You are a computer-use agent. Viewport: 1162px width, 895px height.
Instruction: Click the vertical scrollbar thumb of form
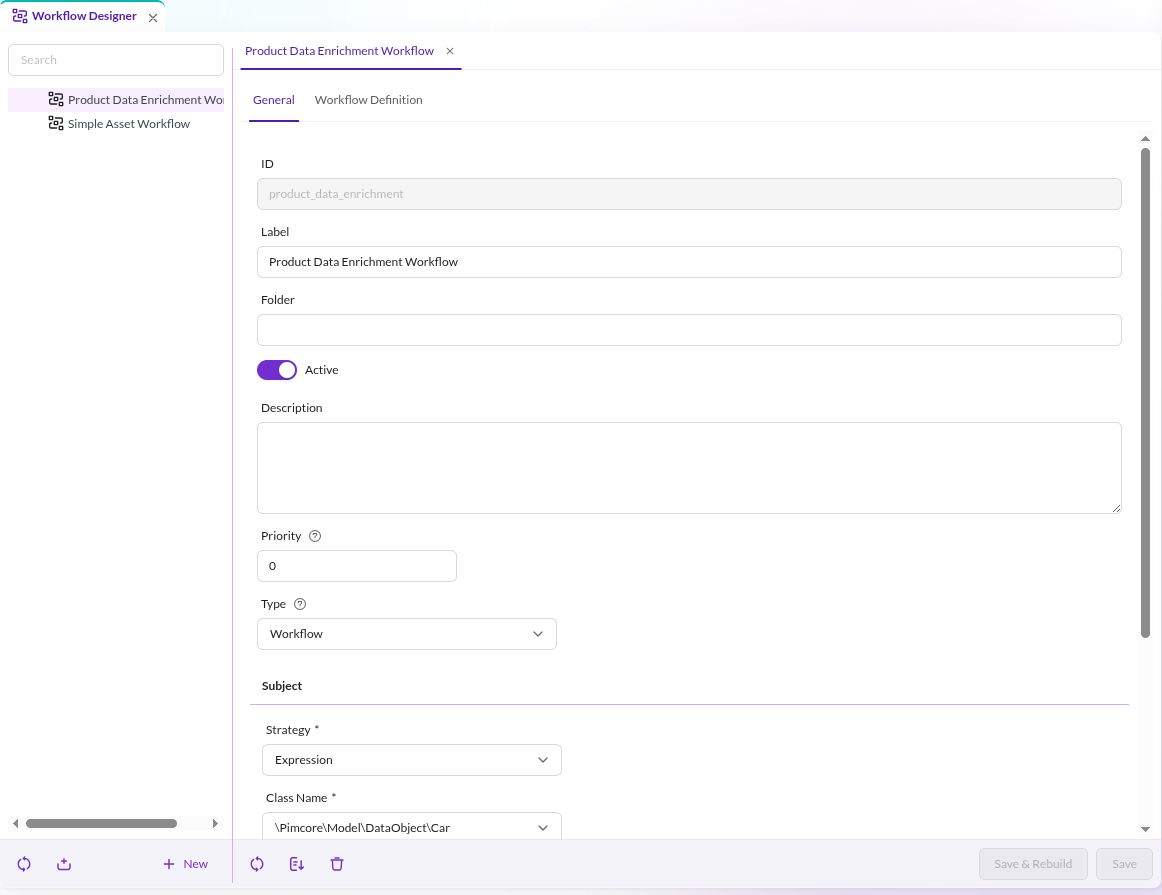coord(1145,393)
